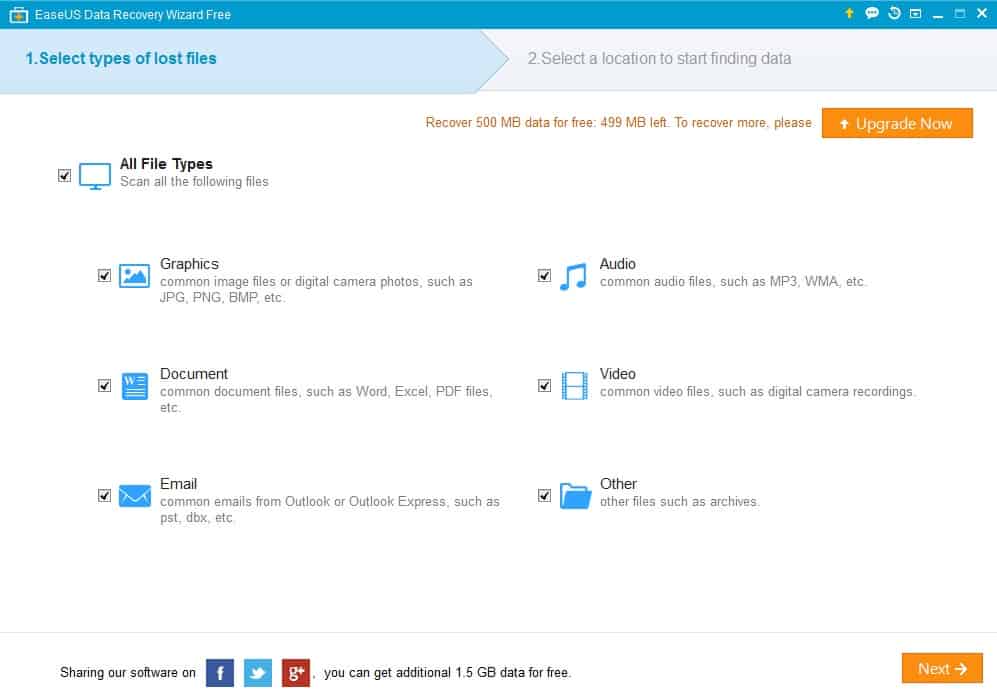This screenshot has width=997, height=698.
Task: Open the title bar menu icon
Action: [x=916, y=13]
